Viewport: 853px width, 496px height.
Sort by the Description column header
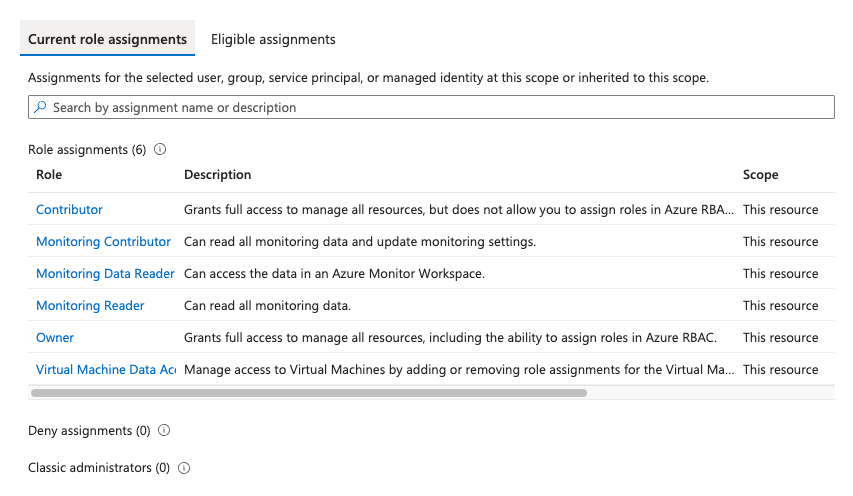217,175
